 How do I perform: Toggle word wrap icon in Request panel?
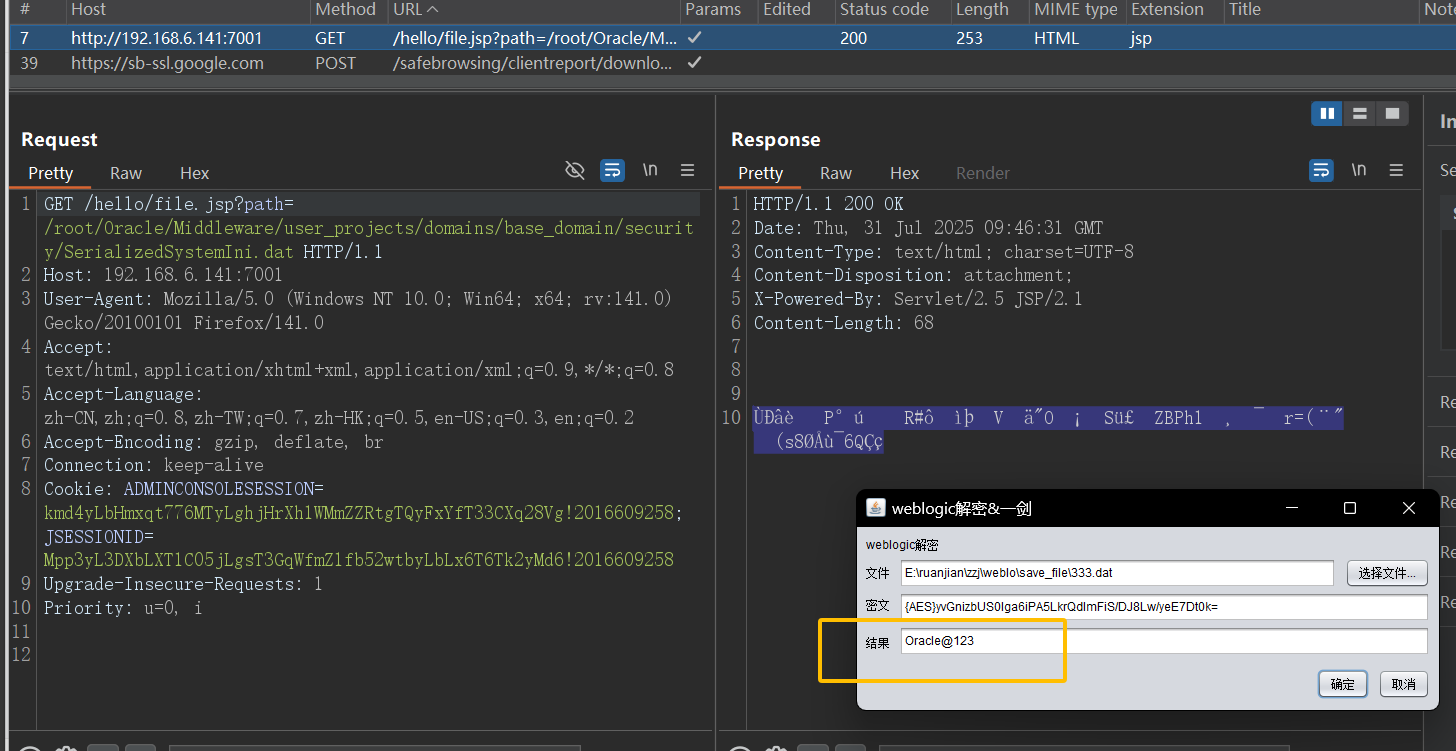point(612,170)
